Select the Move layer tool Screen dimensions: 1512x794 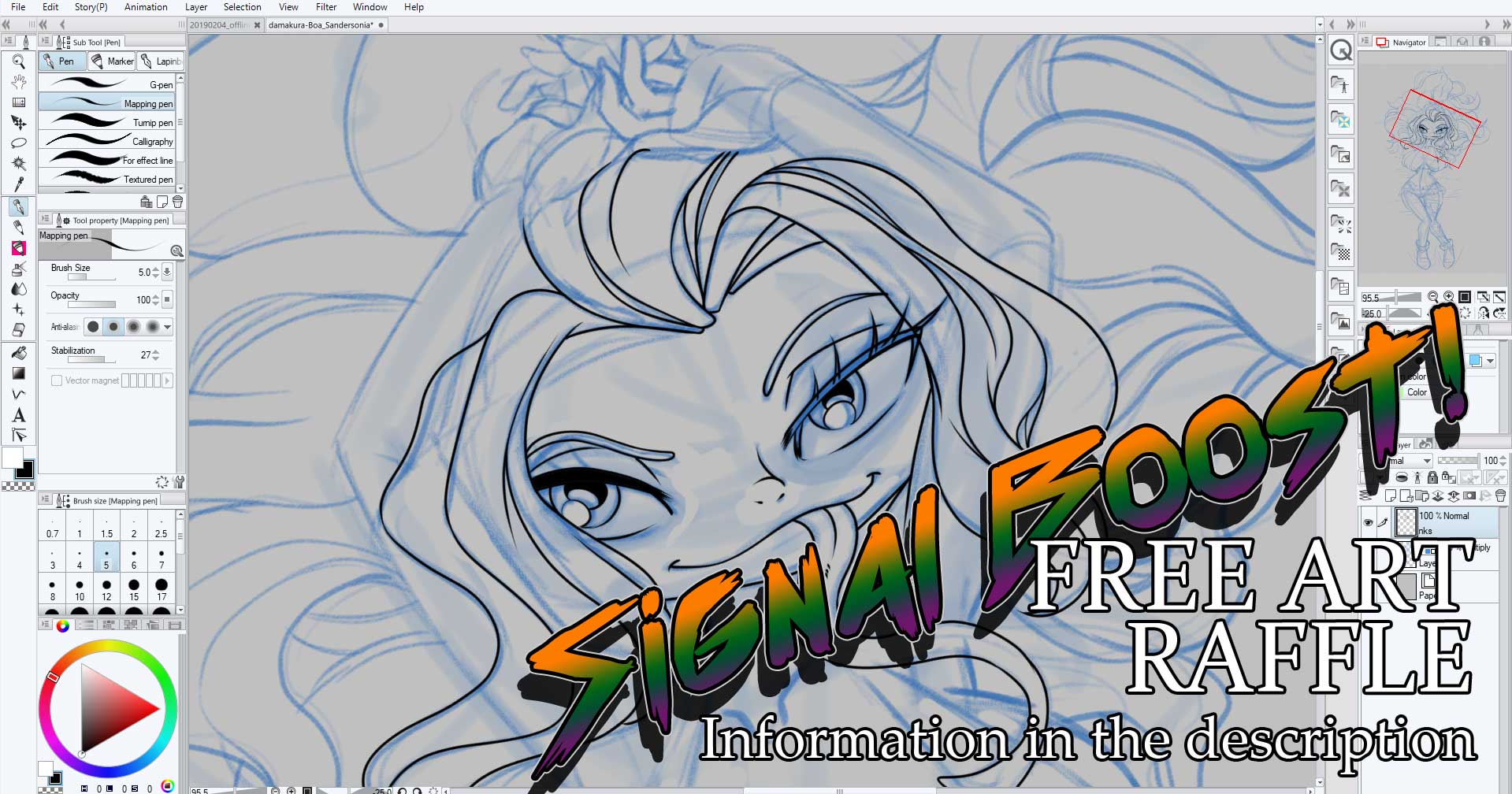(x=19, y=123)
